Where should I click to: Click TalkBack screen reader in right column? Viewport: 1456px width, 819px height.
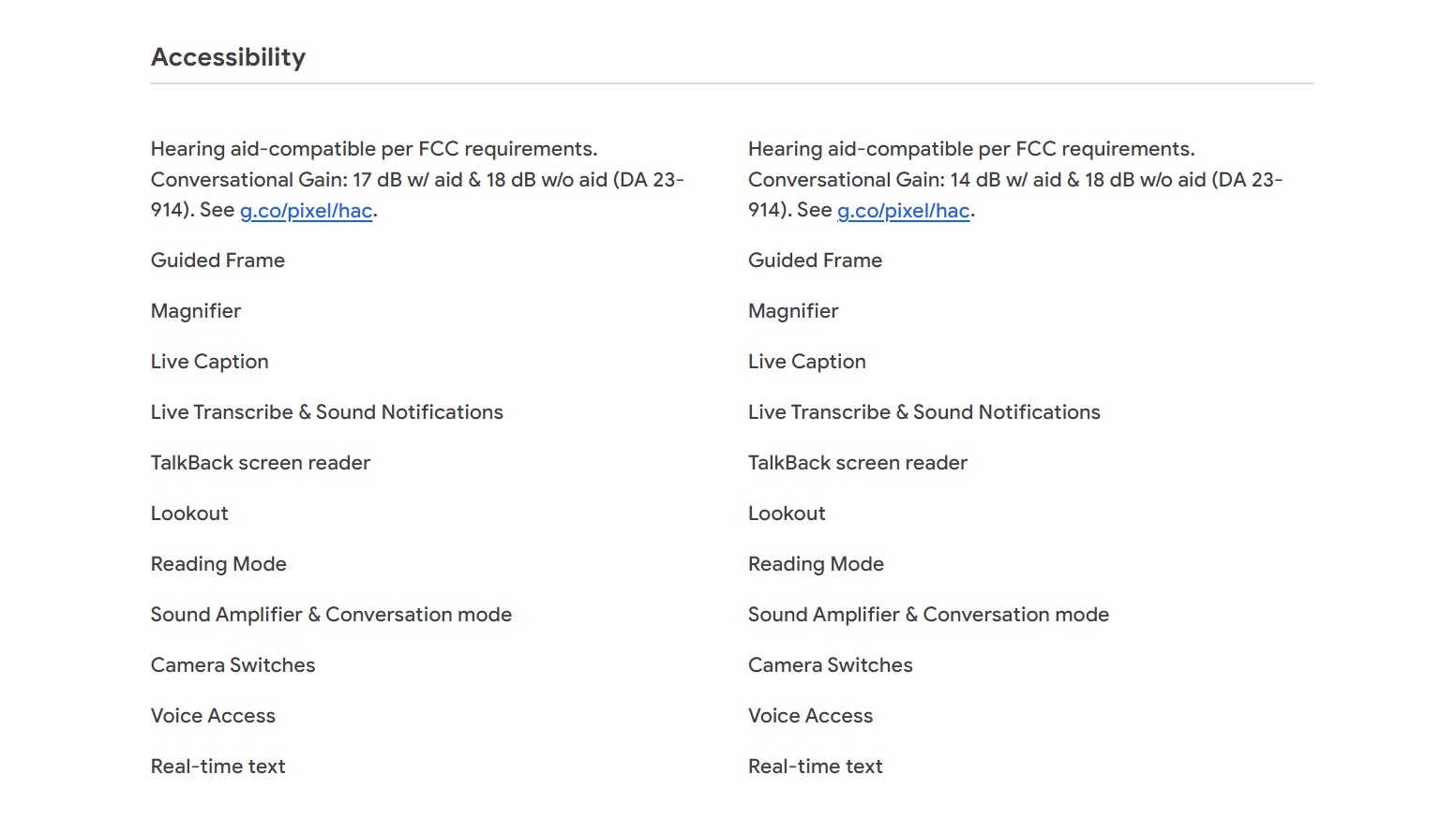coord(858,463)
